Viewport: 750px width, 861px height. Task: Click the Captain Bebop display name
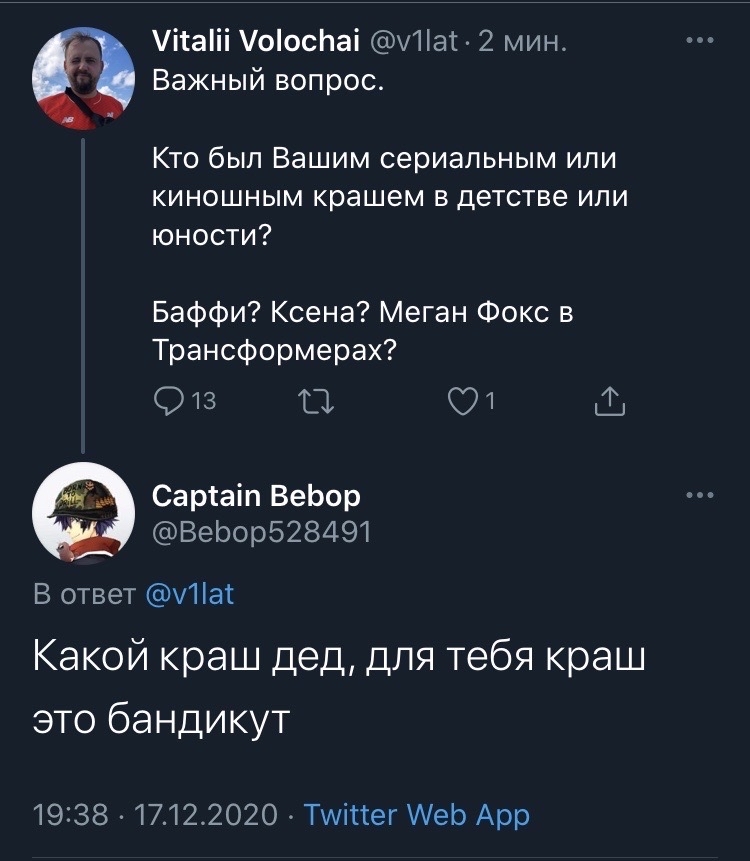[256, 495]
